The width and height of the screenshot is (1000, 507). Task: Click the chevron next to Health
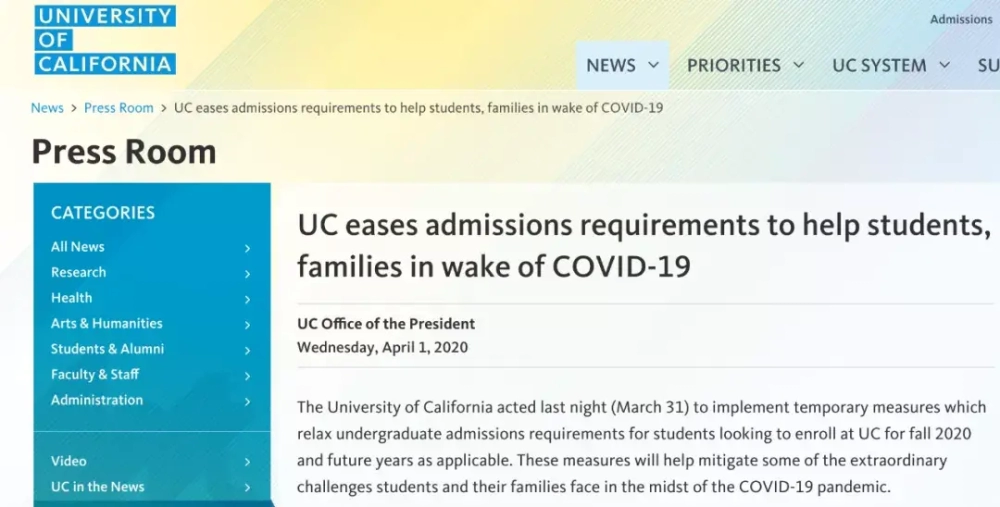pos(247,299)
